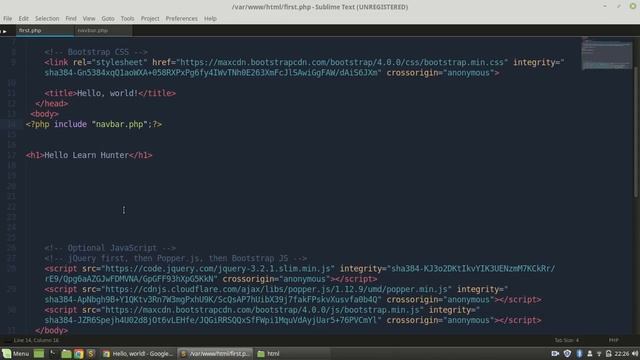This screenshot has width=640, height=360.
Task: Click the Bluetooth tray icon
Action: 579,353
